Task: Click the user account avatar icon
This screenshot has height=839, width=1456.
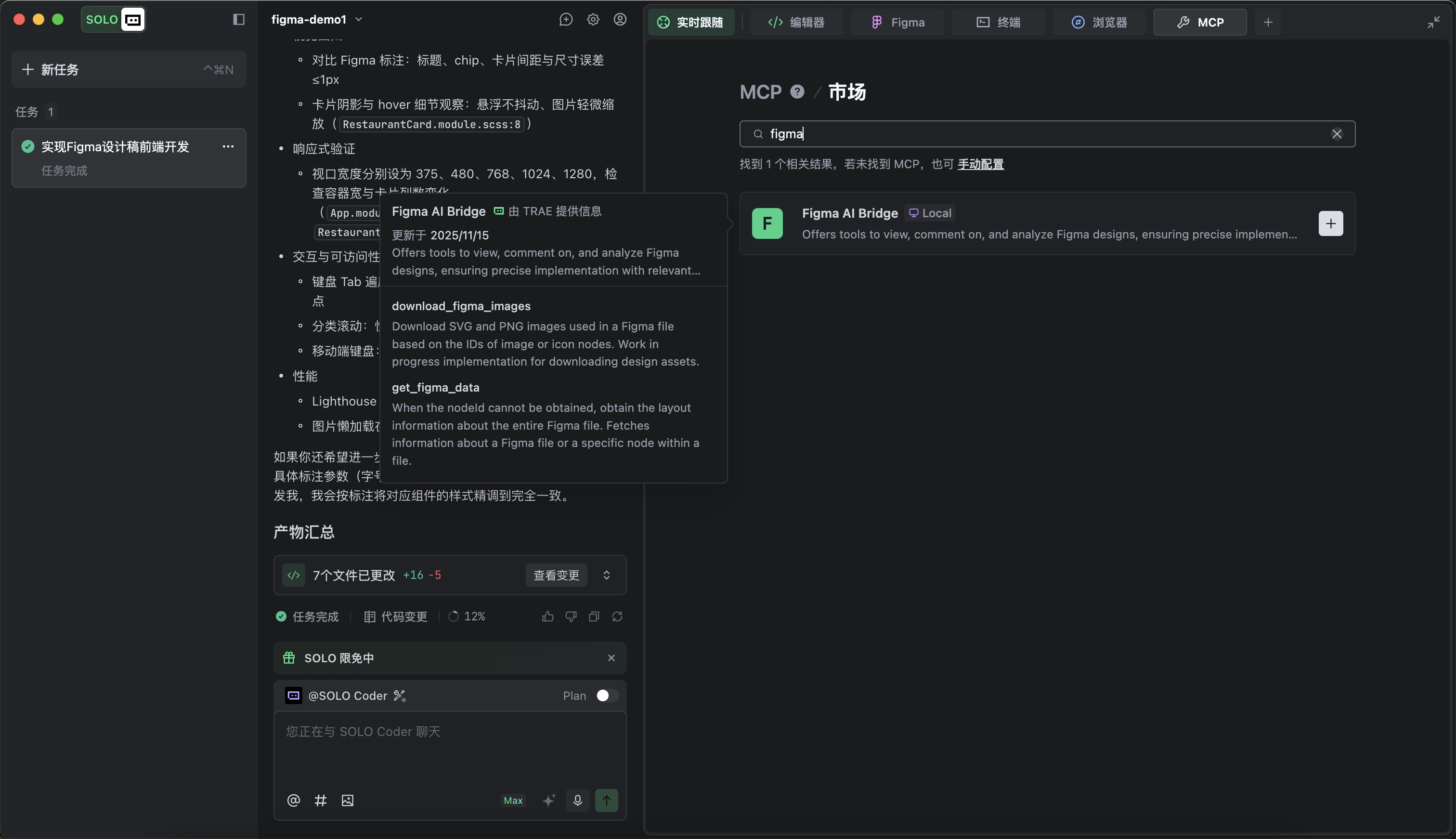Action: pos(620,20)
